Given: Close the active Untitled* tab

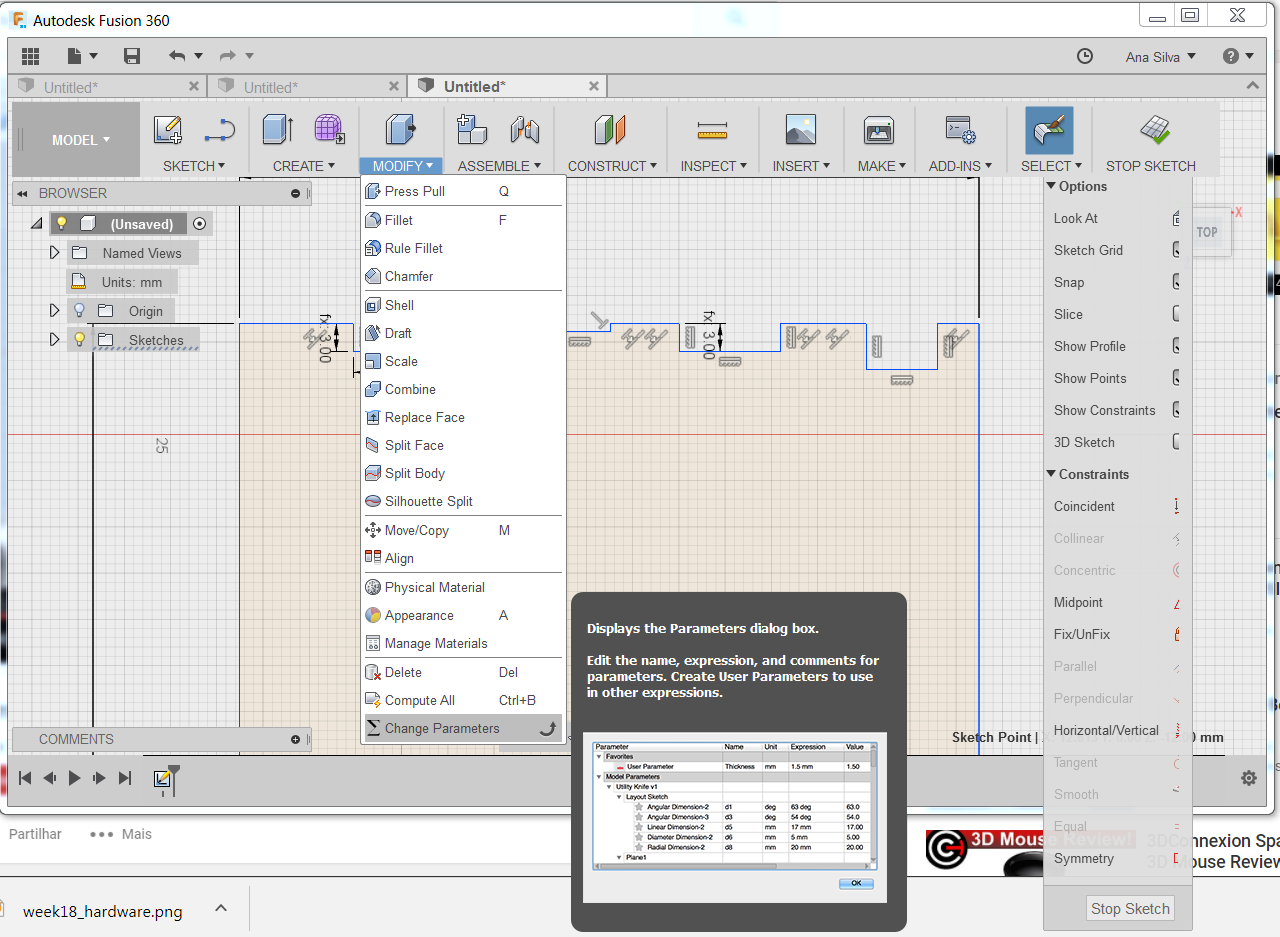Looking at the screenshot, I should pyautogui.click(x=592, y=87).
